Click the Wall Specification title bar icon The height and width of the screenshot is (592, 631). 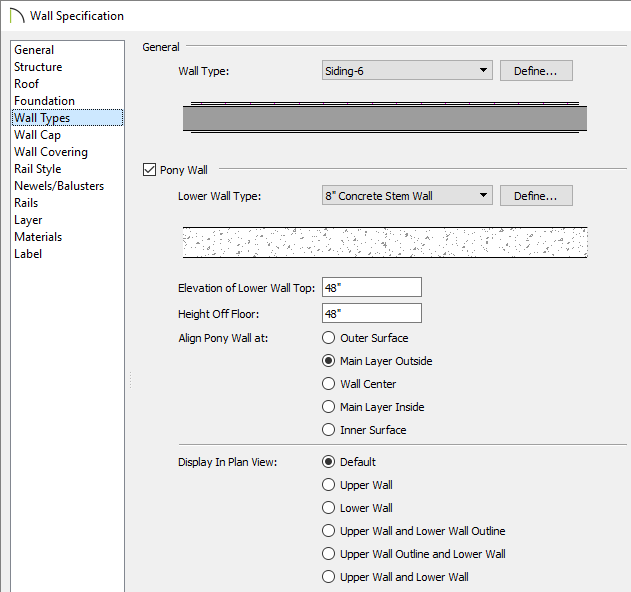[15, 16]
